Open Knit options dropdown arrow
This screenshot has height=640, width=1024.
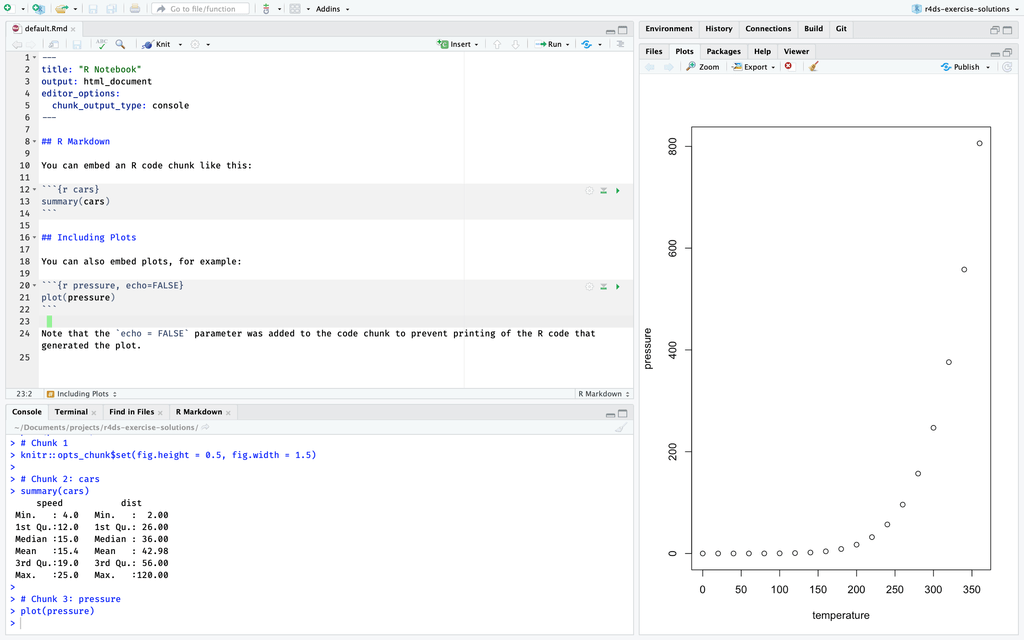(x=180, y=44)
